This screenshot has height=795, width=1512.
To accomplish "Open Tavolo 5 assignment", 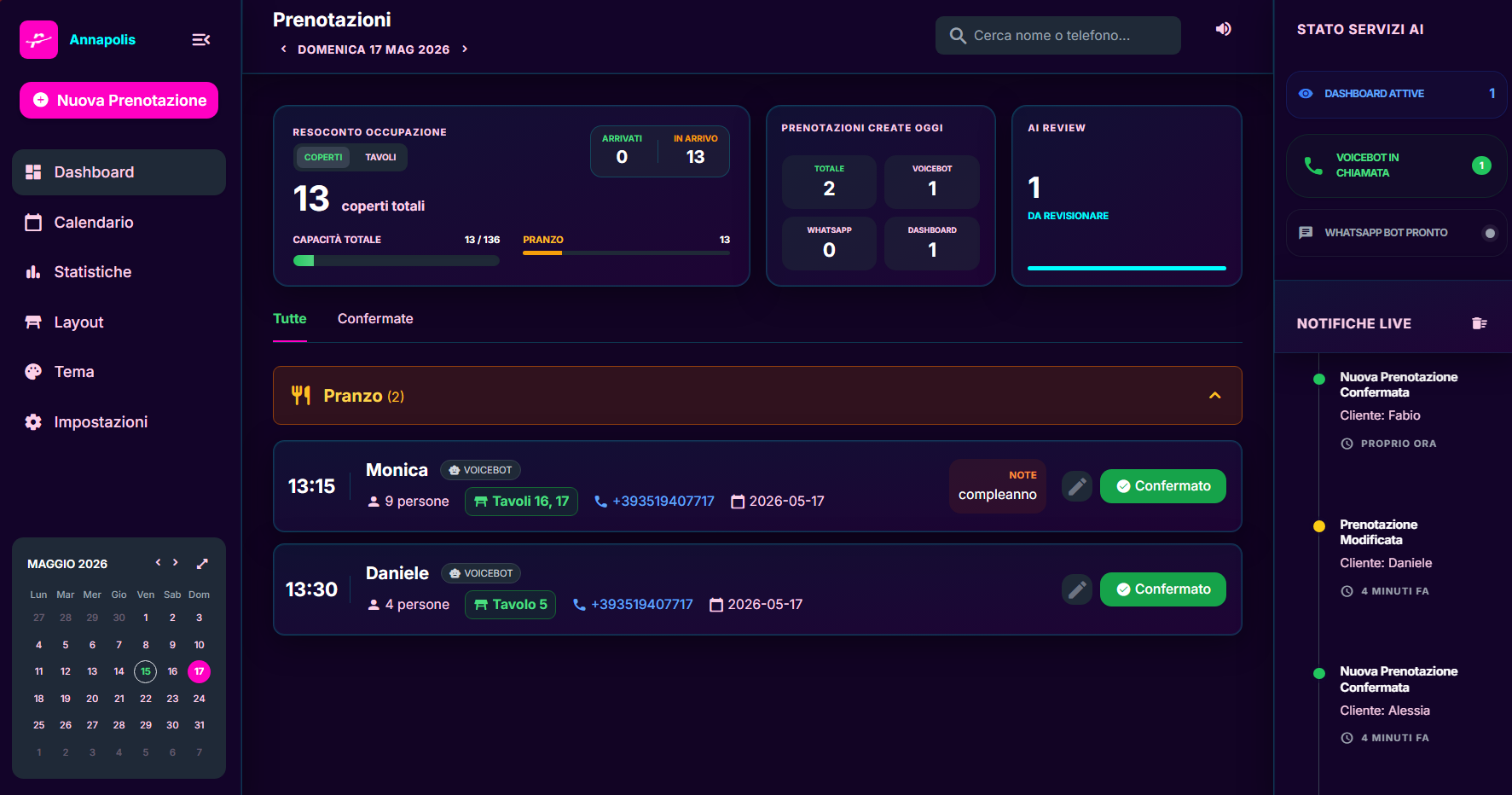I will (510, 605).
